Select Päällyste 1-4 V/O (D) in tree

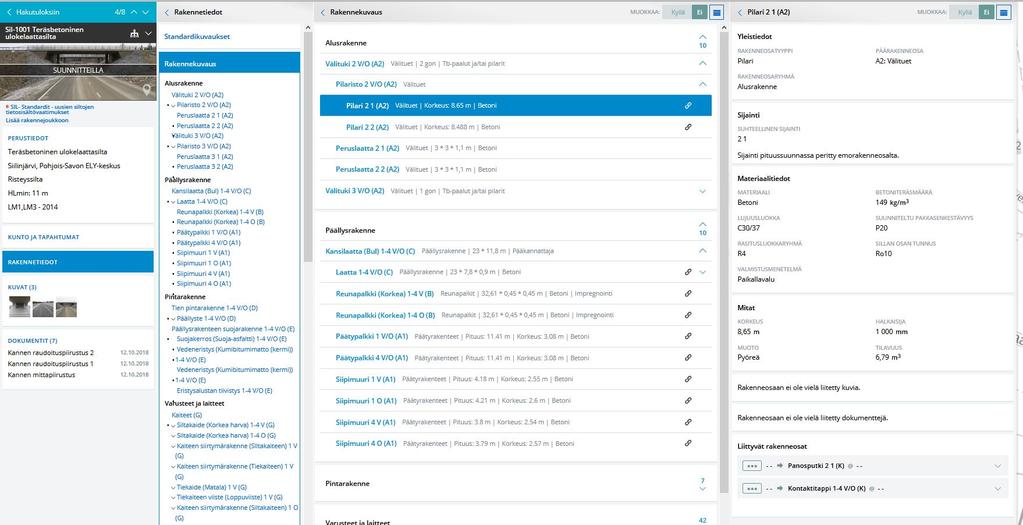tap(205, 318)
